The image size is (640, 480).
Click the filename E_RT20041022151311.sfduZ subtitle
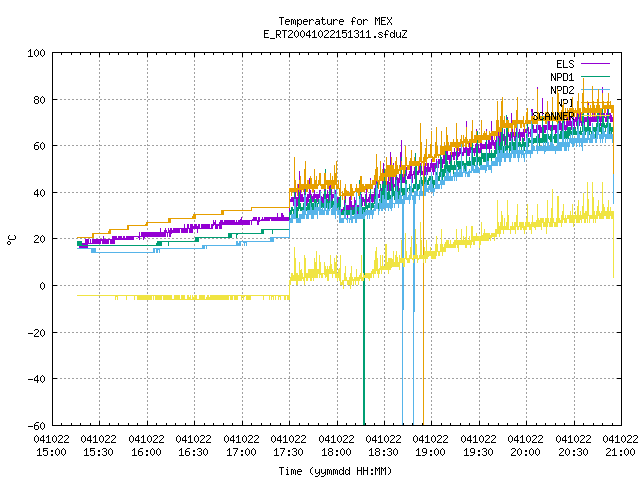click(x=335, y=34)
